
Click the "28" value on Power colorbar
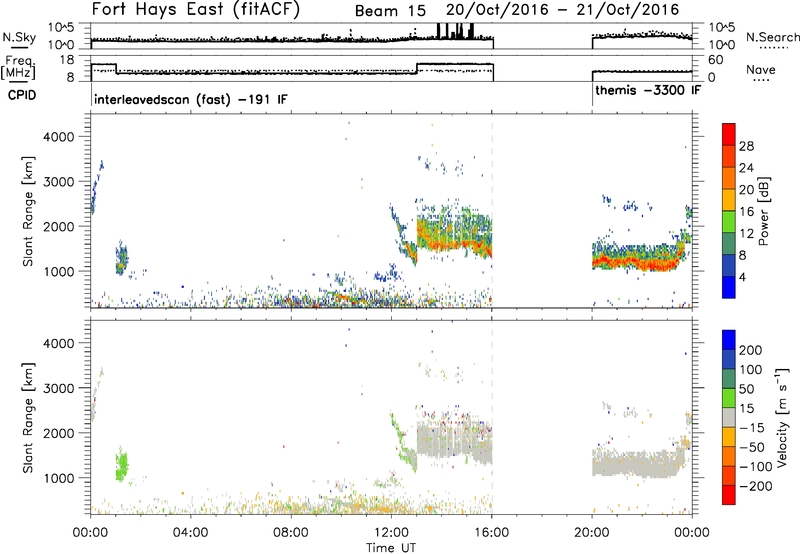[x=746, y=146]
